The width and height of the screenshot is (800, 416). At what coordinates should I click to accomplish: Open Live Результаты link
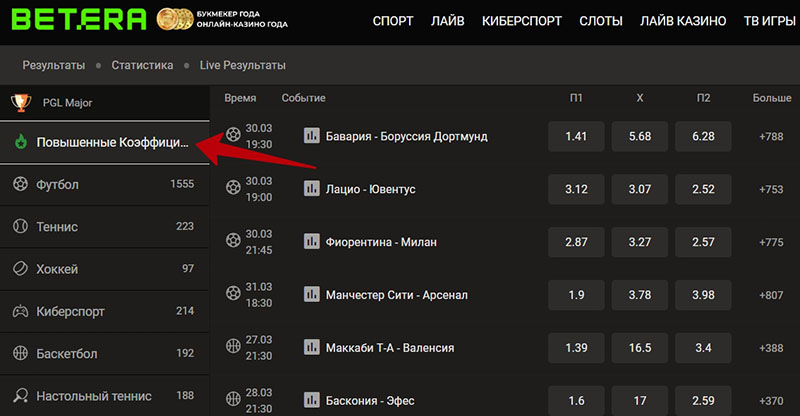coord(243,65)
